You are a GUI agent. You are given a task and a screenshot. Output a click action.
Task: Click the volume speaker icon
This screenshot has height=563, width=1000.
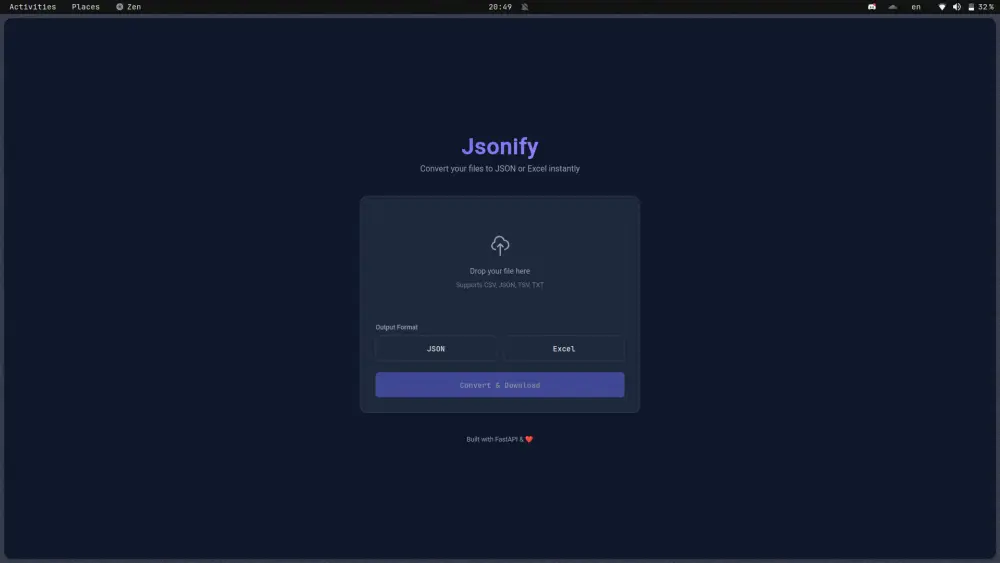tap(957, 7)
